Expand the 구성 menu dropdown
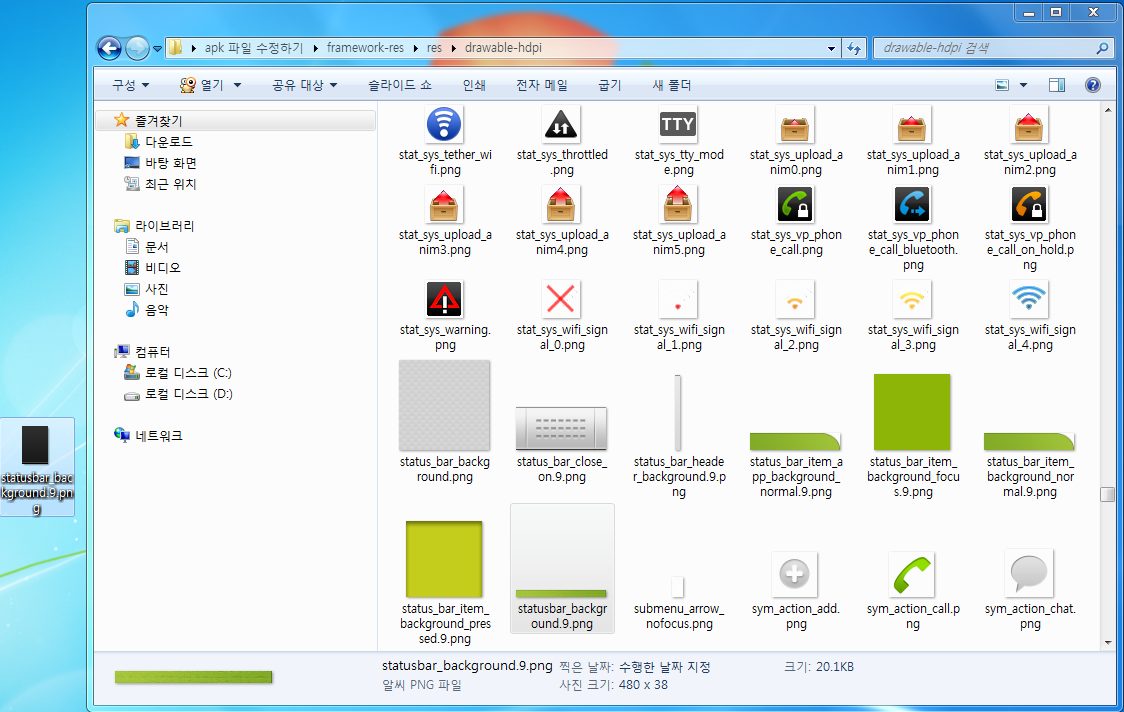This screenshot has width=1124, height=712. [131, 86]
